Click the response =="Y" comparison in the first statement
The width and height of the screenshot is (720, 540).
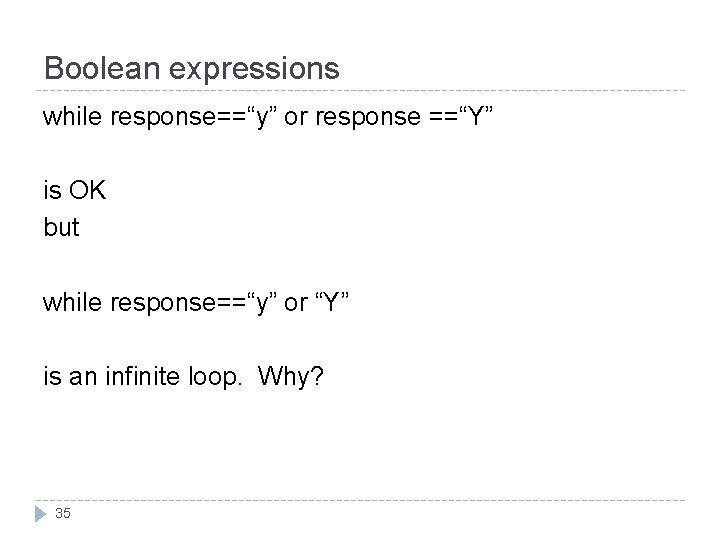pos(404,117)
